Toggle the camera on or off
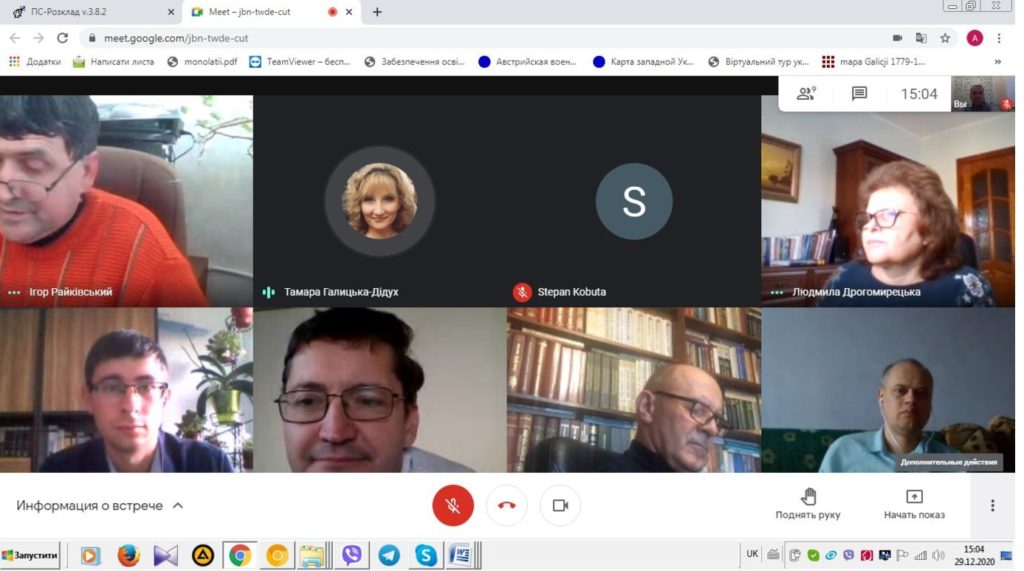The width and height of the screenshot is (1024, 571). pyautogui.click(x=560, y=505)
